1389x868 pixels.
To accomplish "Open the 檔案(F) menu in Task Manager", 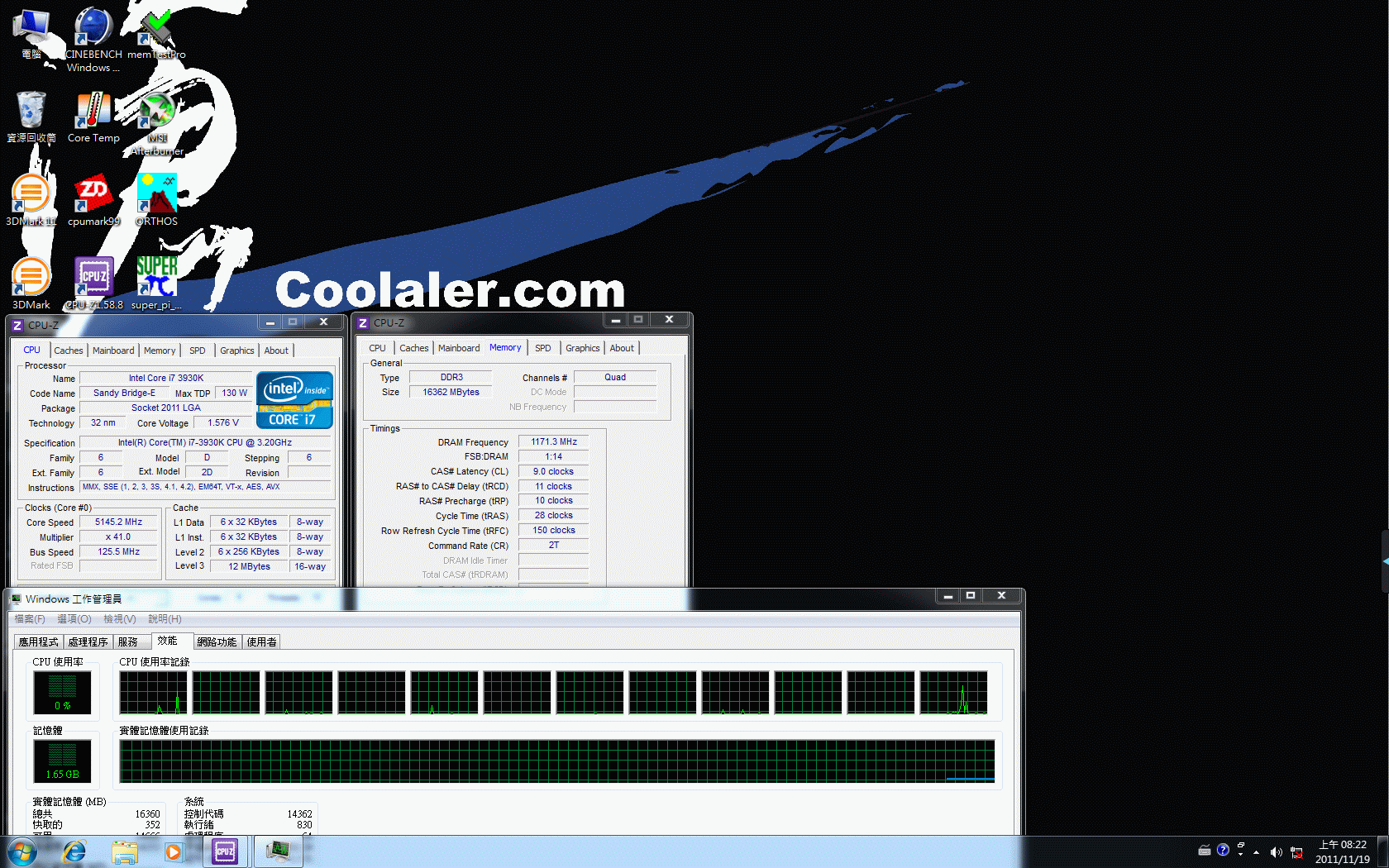I will click(30, 619).
